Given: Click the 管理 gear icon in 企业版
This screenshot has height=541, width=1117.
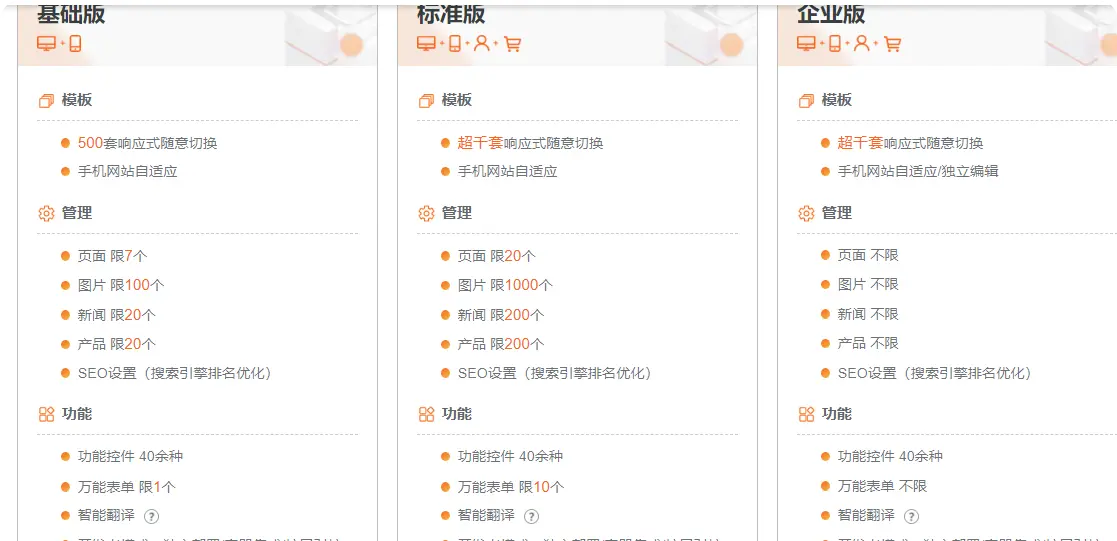Looking at the screenshot, I should [806, 213].
